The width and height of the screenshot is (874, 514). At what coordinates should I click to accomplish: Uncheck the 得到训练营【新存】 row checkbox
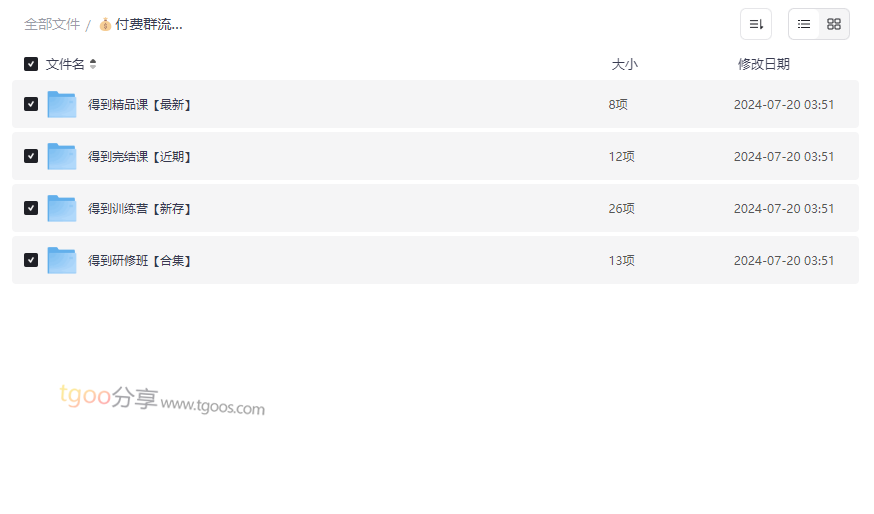tap(31, 208)
